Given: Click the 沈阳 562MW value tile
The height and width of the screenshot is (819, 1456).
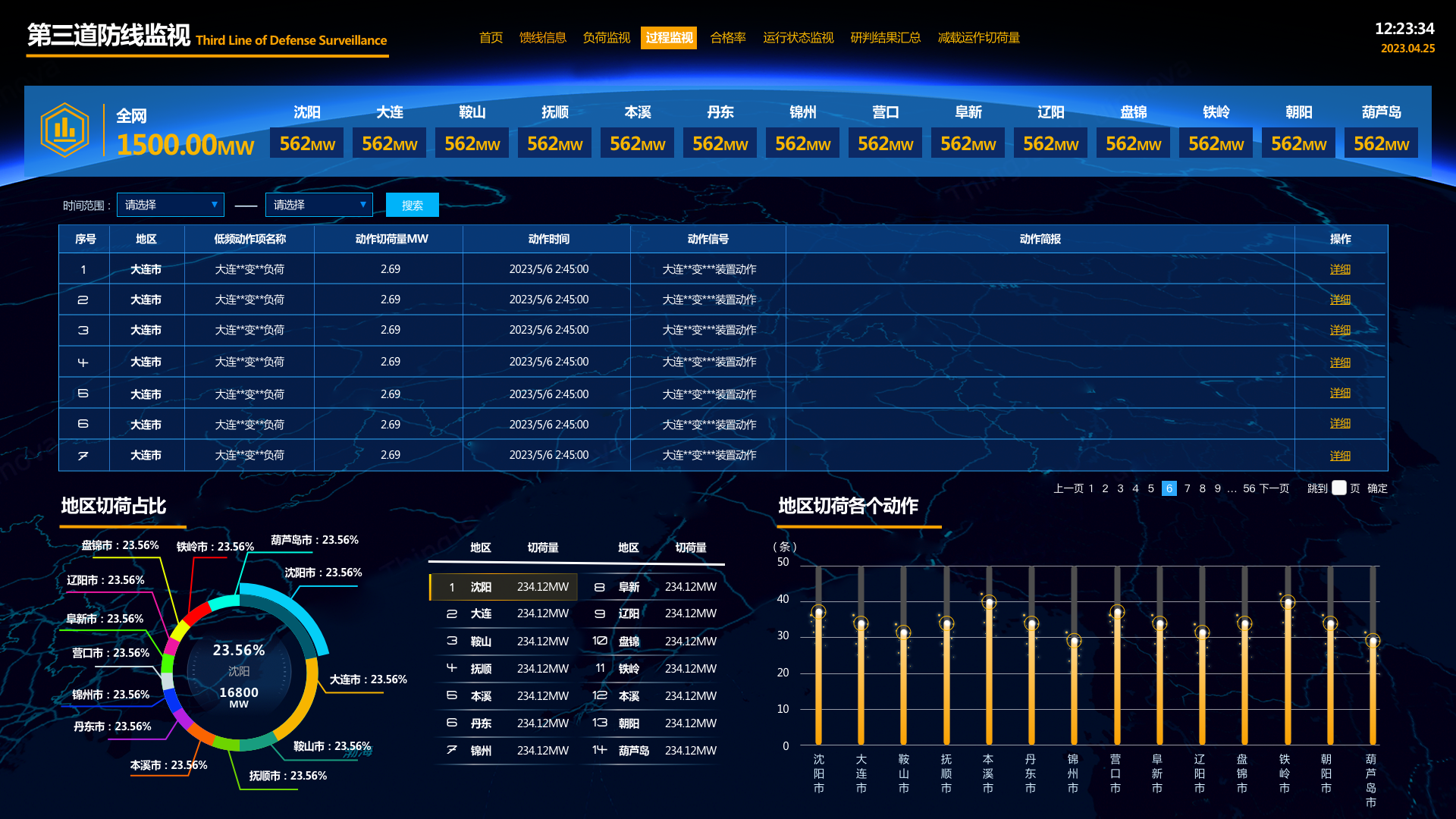Looking at the screenshot, I should point(307,143).
